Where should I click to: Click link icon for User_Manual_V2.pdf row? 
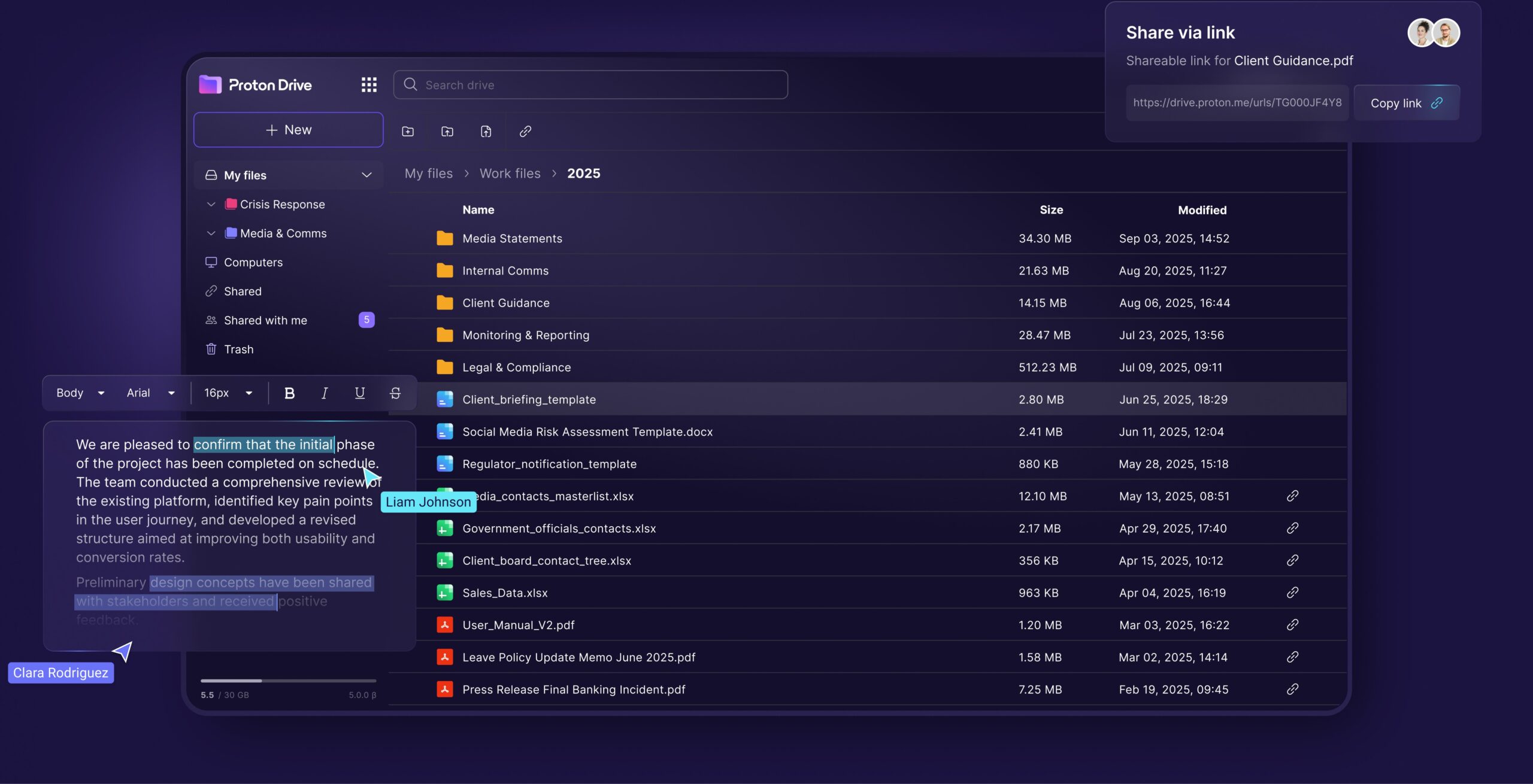pos(1292,625)
